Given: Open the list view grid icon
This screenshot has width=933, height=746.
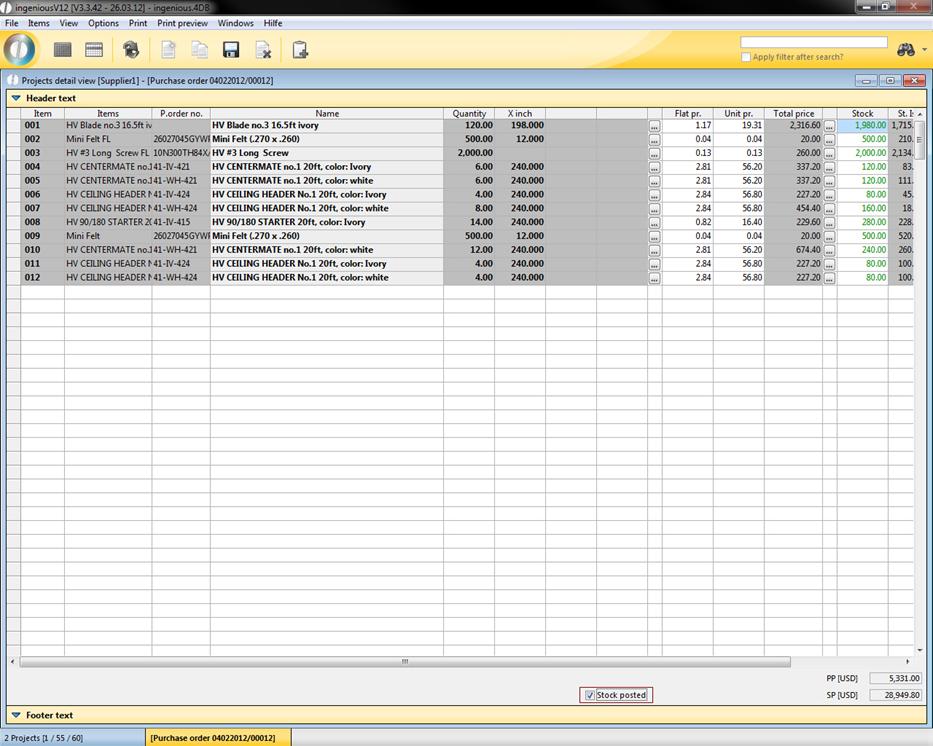Looking at the screenshot, I should [x=63, y=50].
